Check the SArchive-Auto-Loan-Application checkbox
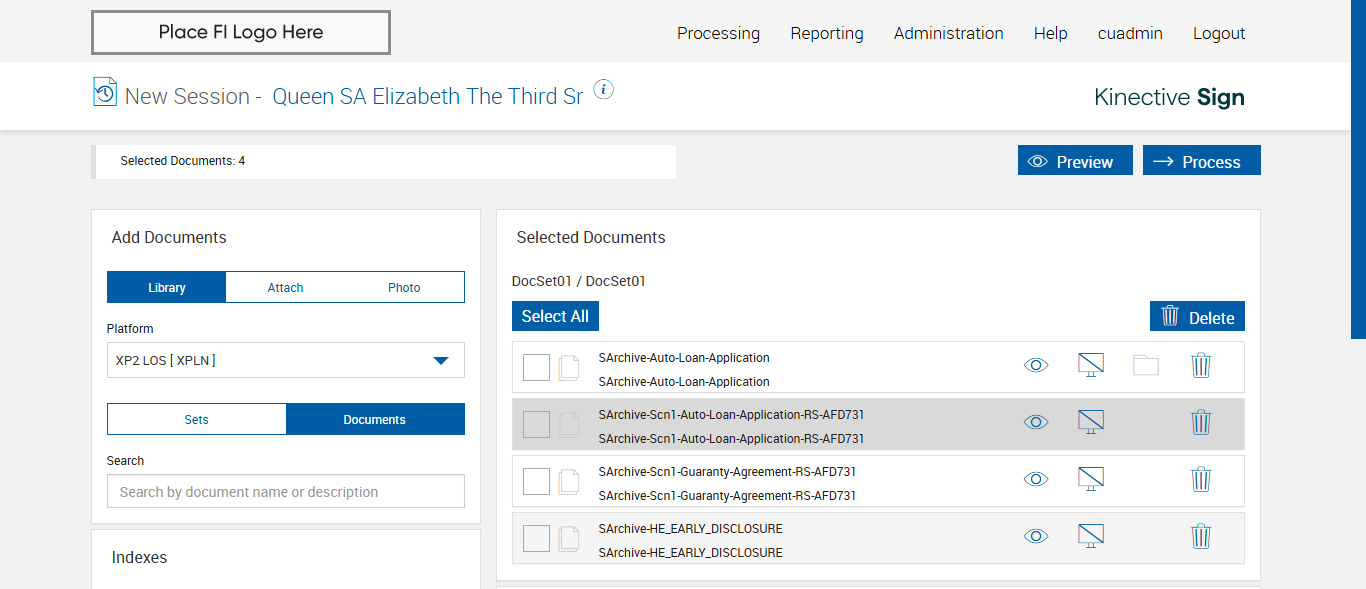Image resolution: width=1366 pixels, height=589 pixels. tap(536, 368)
